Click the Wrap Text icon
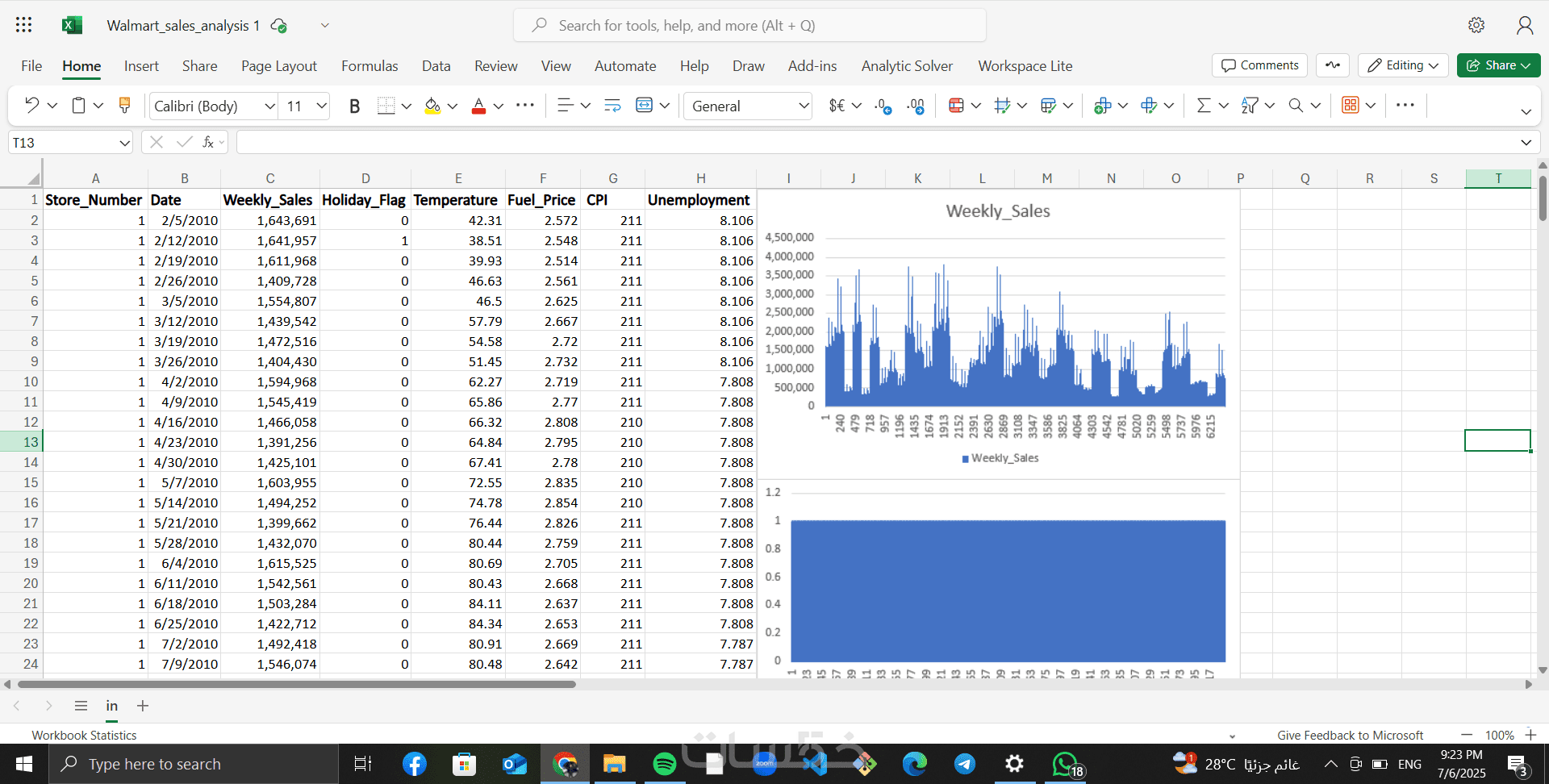 pyautogui.click(x=612, y=106)
